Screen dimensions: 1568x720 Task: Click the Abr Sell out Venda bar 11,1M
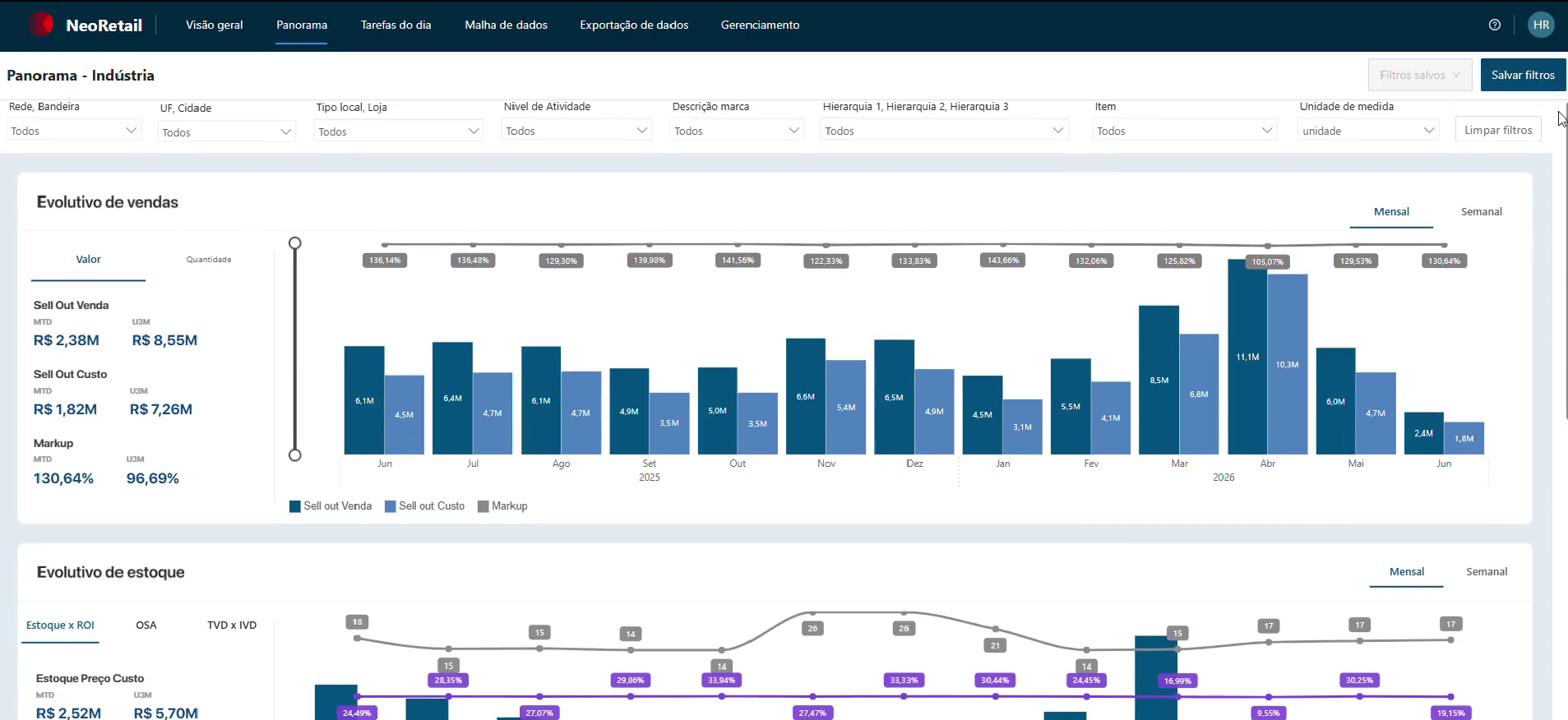(x=1247, y=357)
